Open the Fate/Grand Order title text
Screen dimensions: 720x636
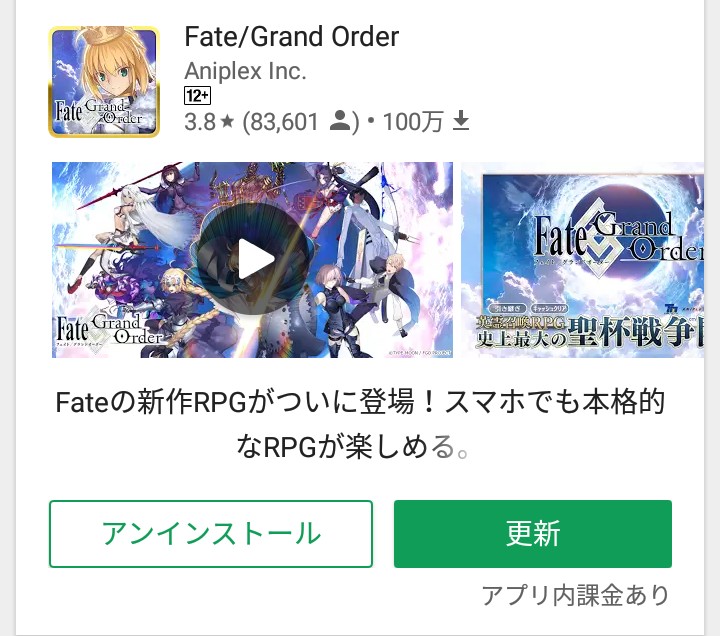tap(292, 37)
